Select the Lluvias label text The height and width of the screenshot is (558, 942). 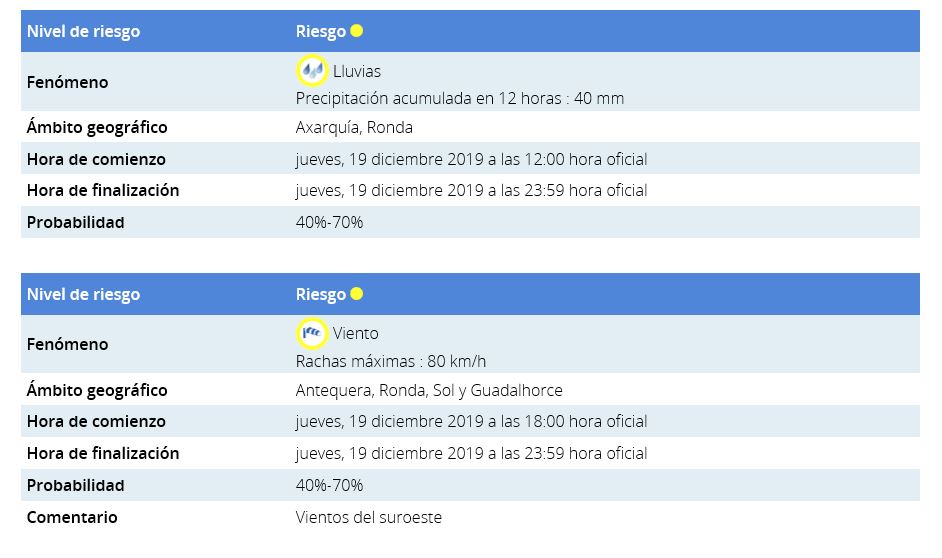pos(357,71)
